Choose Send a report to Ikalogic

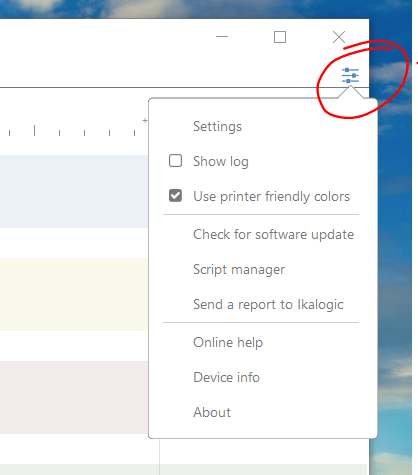[x=268, y=304]
